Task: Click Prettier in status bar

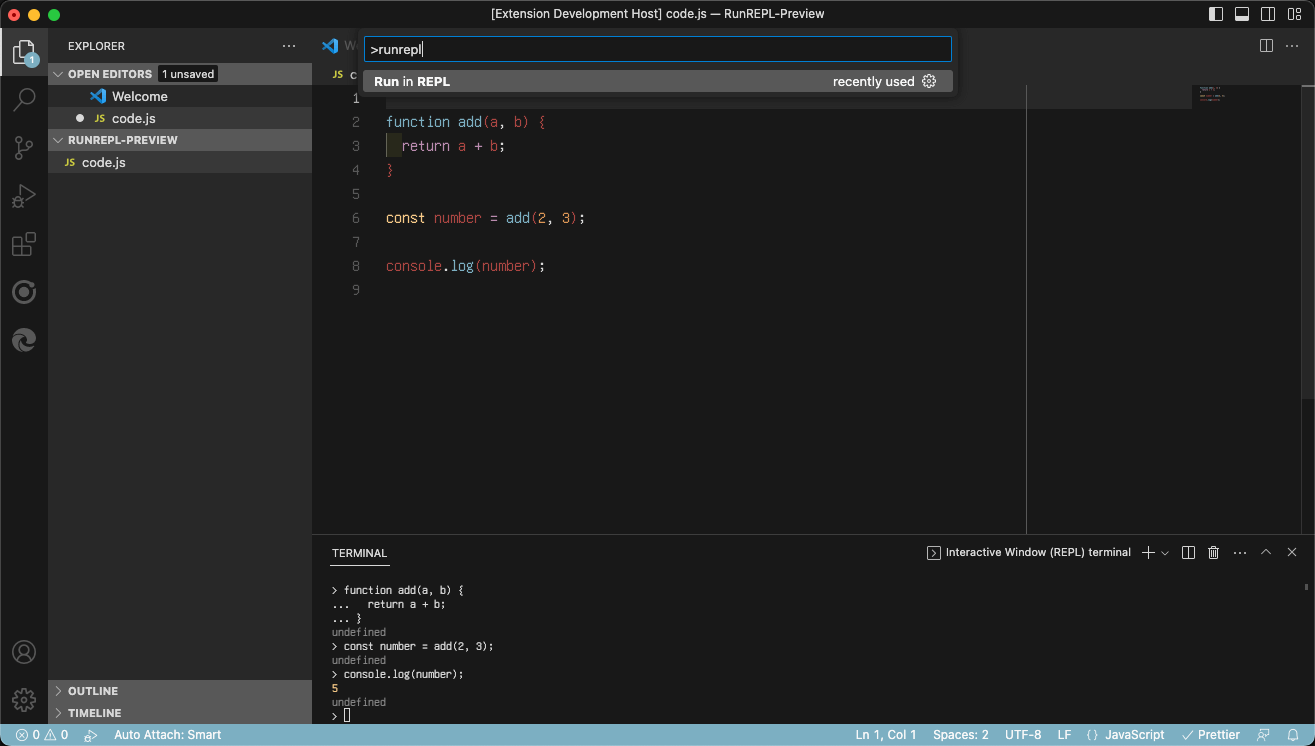Action: 1211,735
